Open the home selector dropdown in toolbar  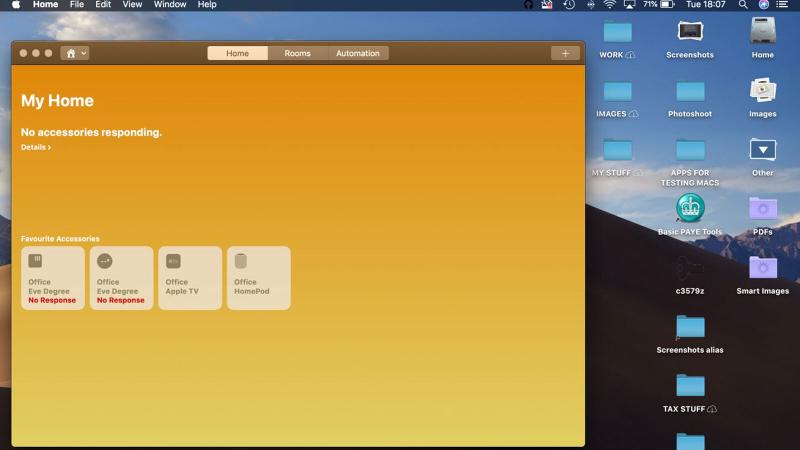point(74,53)
